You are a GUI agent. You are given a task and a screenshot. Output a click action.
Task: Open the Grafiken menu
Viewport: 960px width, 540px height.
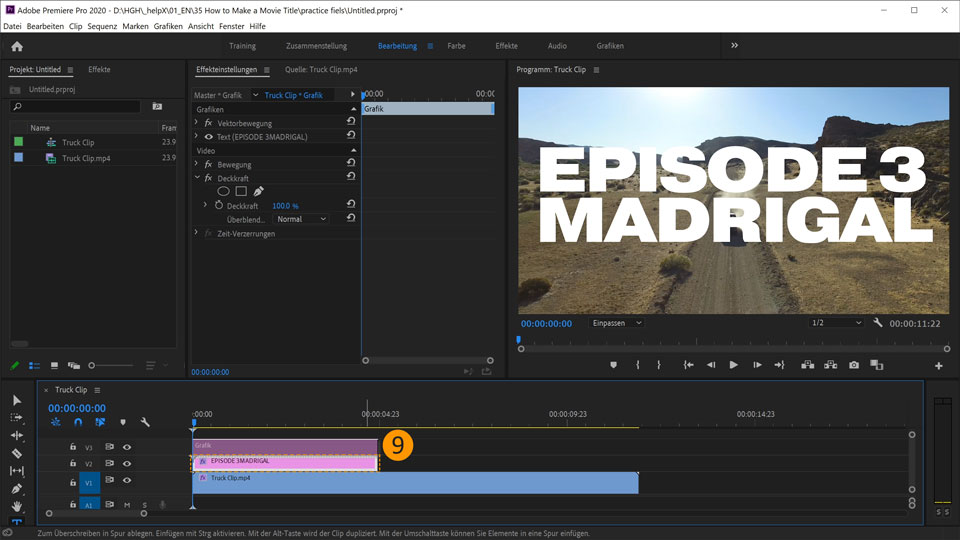point(168,26)
